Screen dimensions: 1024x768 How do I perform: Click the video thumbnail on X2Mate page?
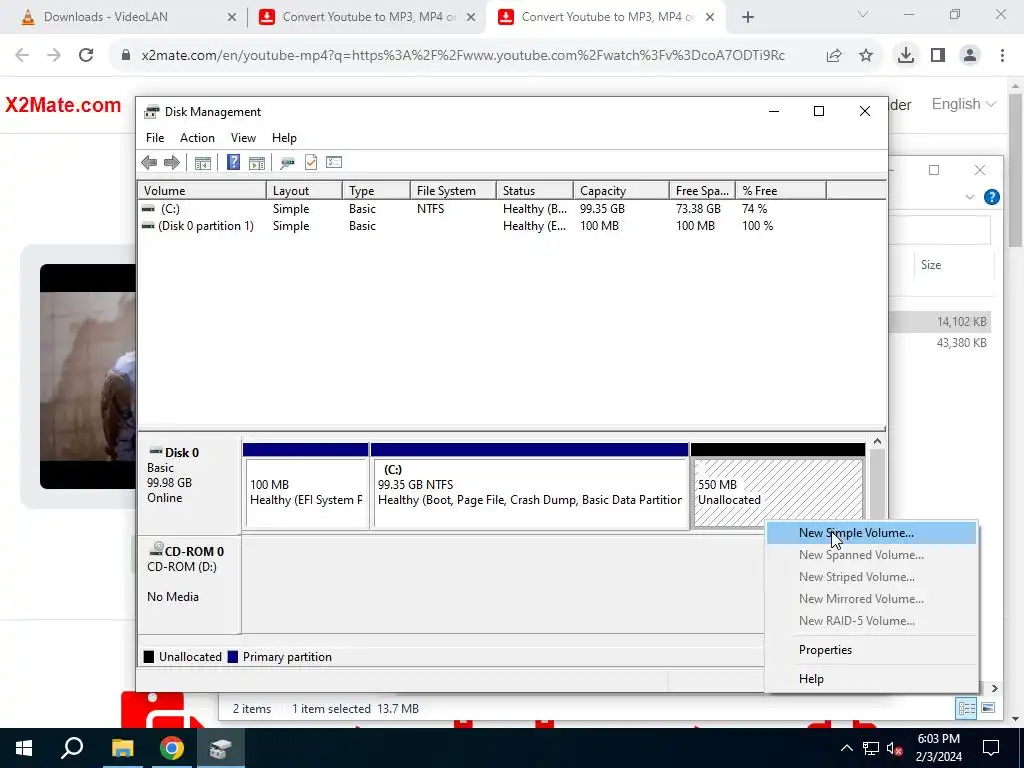click(x=88, y=376)
